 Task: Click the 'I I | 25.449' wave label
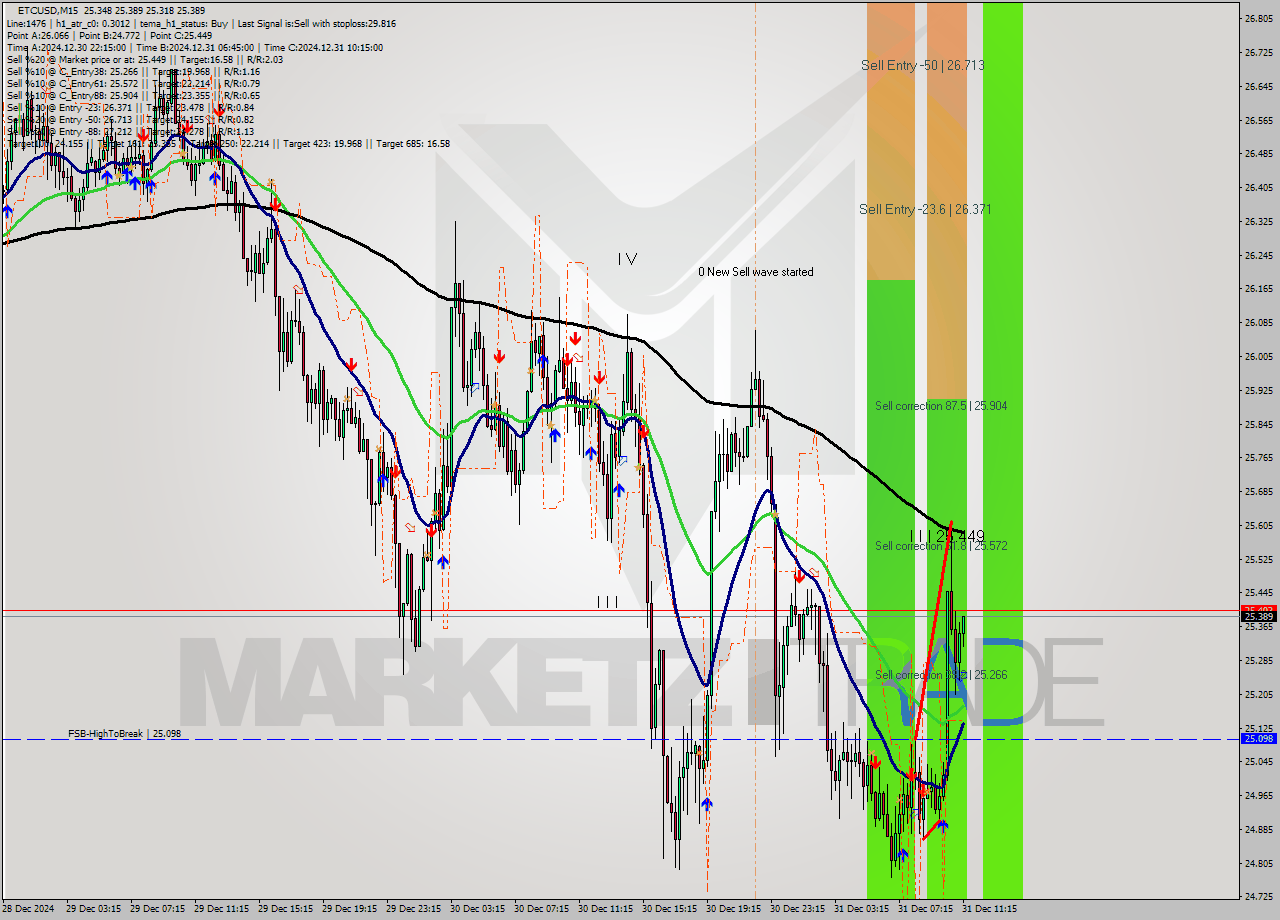947,536
